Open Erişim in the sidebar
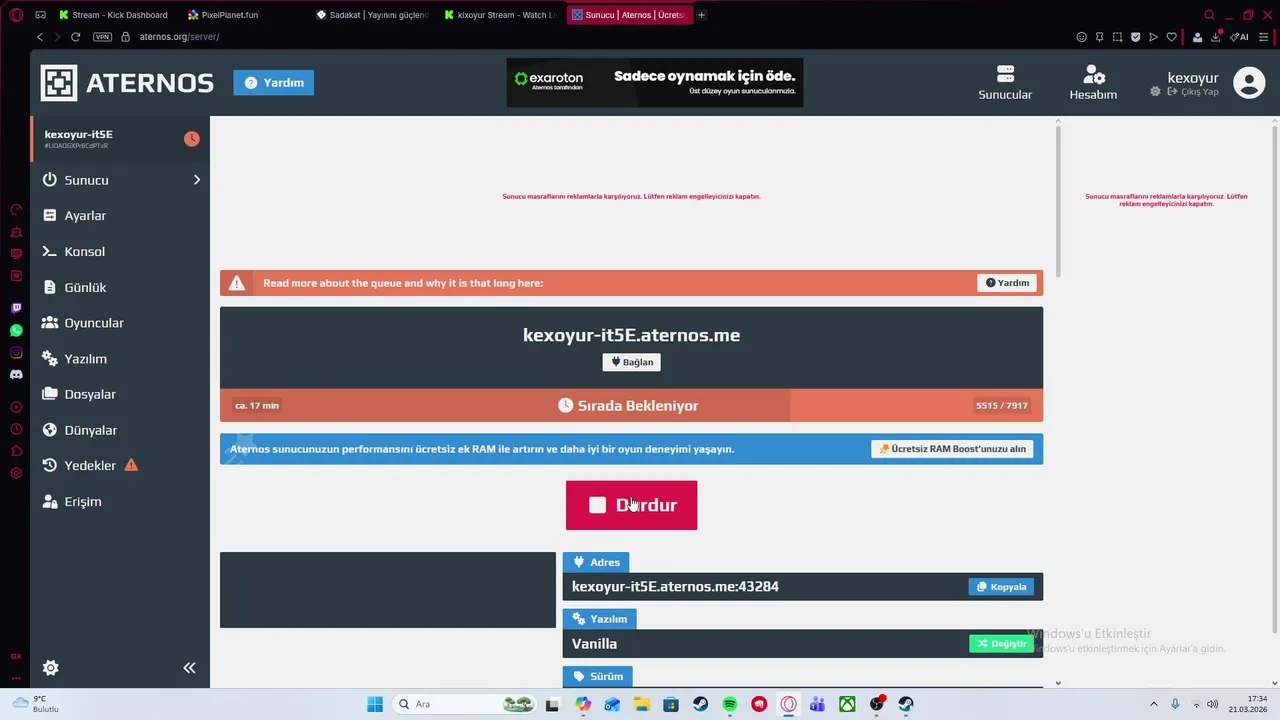 point(83,502)
